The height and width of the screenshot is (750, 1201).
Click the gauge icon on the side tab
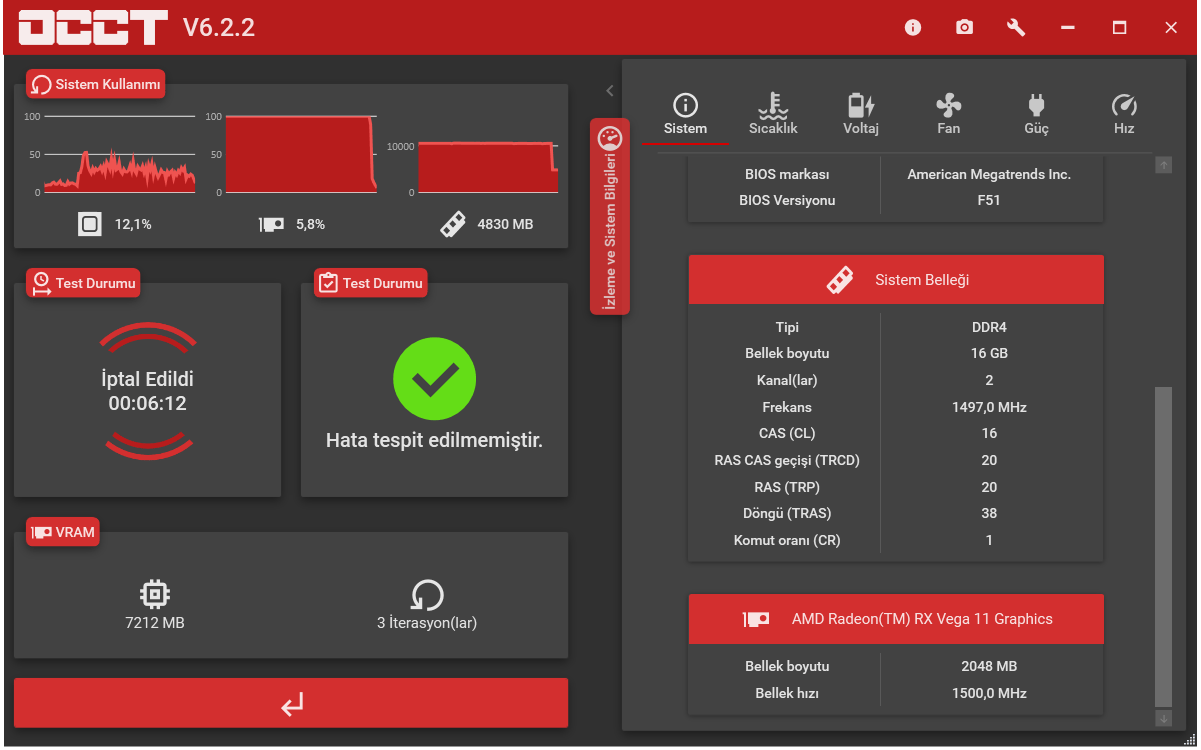tap(610, 139)
